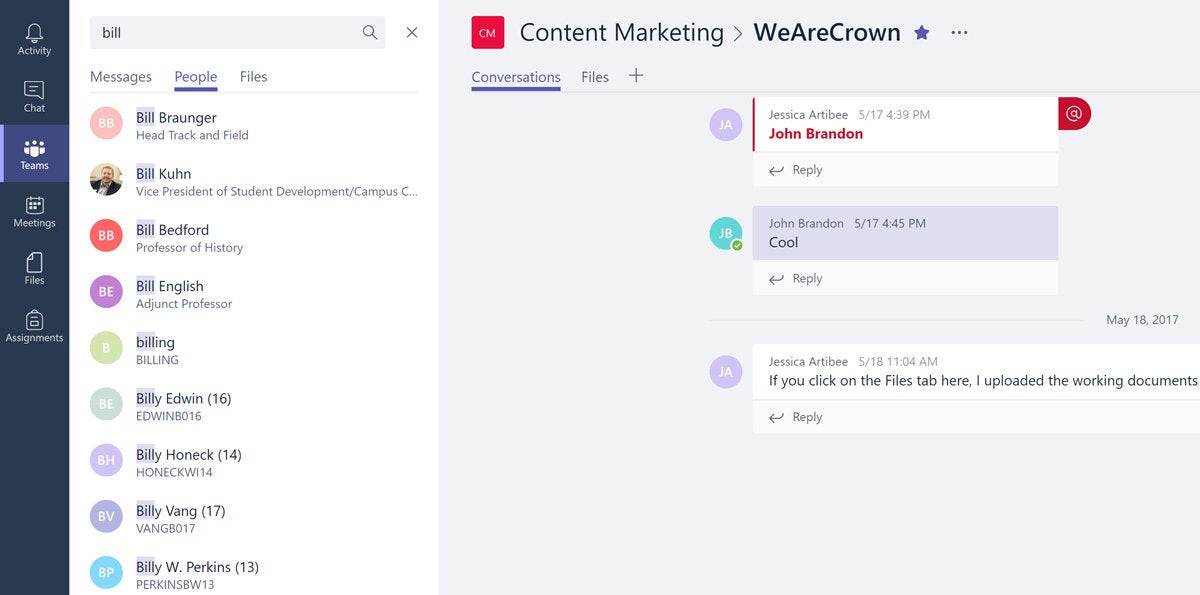1200x595 pixels.
Task: Switch to the Messages search tab
Action: [121, 77]
